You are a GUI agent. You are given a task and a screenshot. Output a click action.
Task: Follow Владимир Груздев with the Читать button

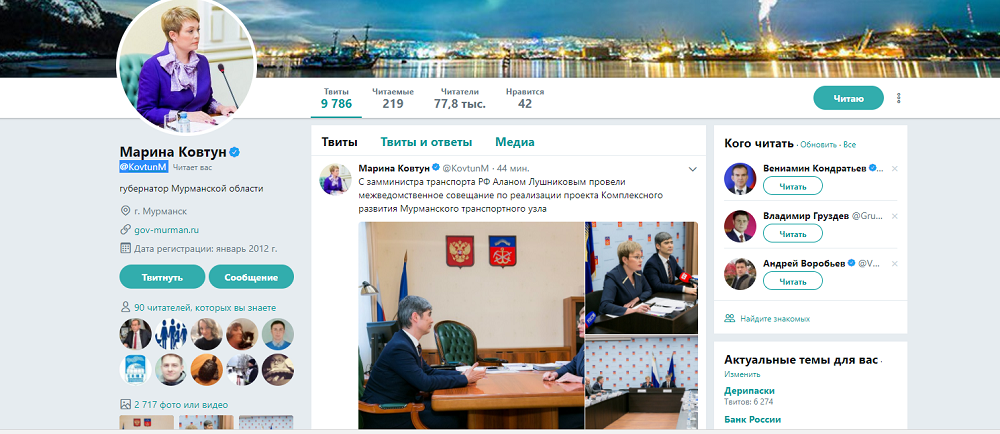[x=793, y=234]
